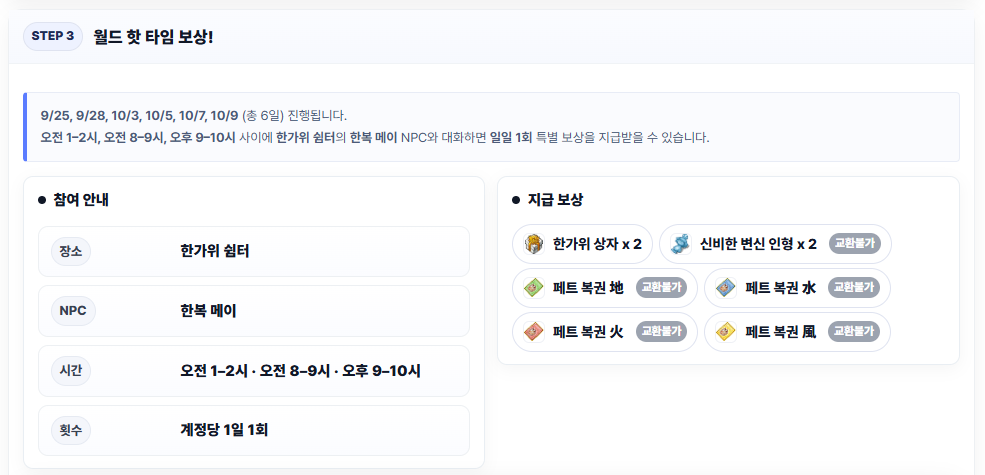The width and height of the screenshot is (985, 475).
Task: Click 교환불가 tag beside 페트 복권 地
Action: tap(661, 288)
